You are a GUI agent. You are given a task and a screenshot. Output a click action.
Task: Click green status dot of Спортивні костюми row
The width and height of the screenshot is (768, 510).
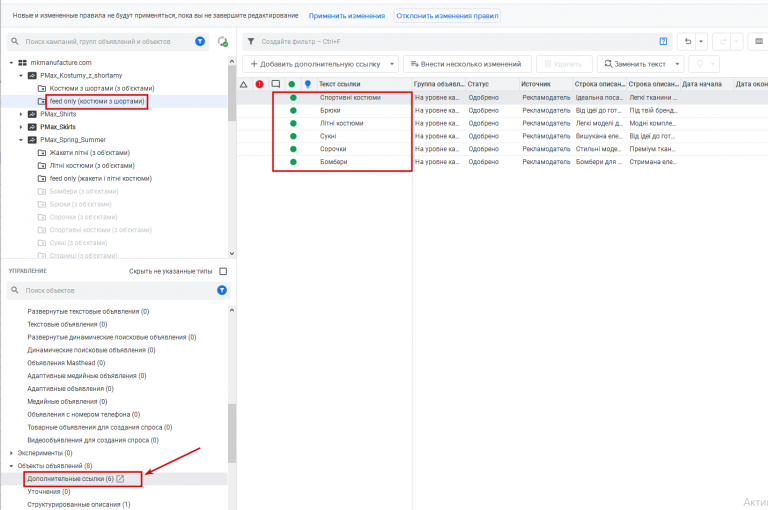tap(293, 97)
